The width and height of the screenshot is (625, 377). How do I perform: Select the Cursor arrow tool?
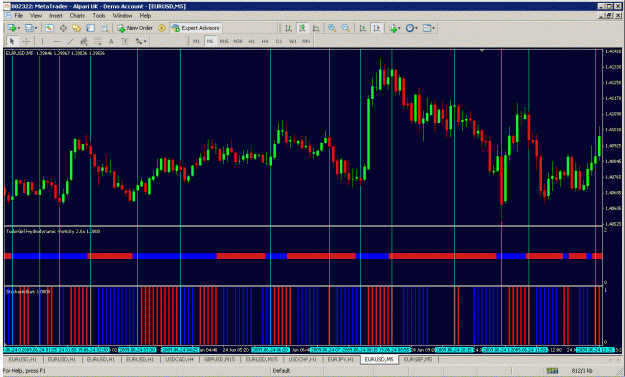pyautogui.click(x=12, y=41)
